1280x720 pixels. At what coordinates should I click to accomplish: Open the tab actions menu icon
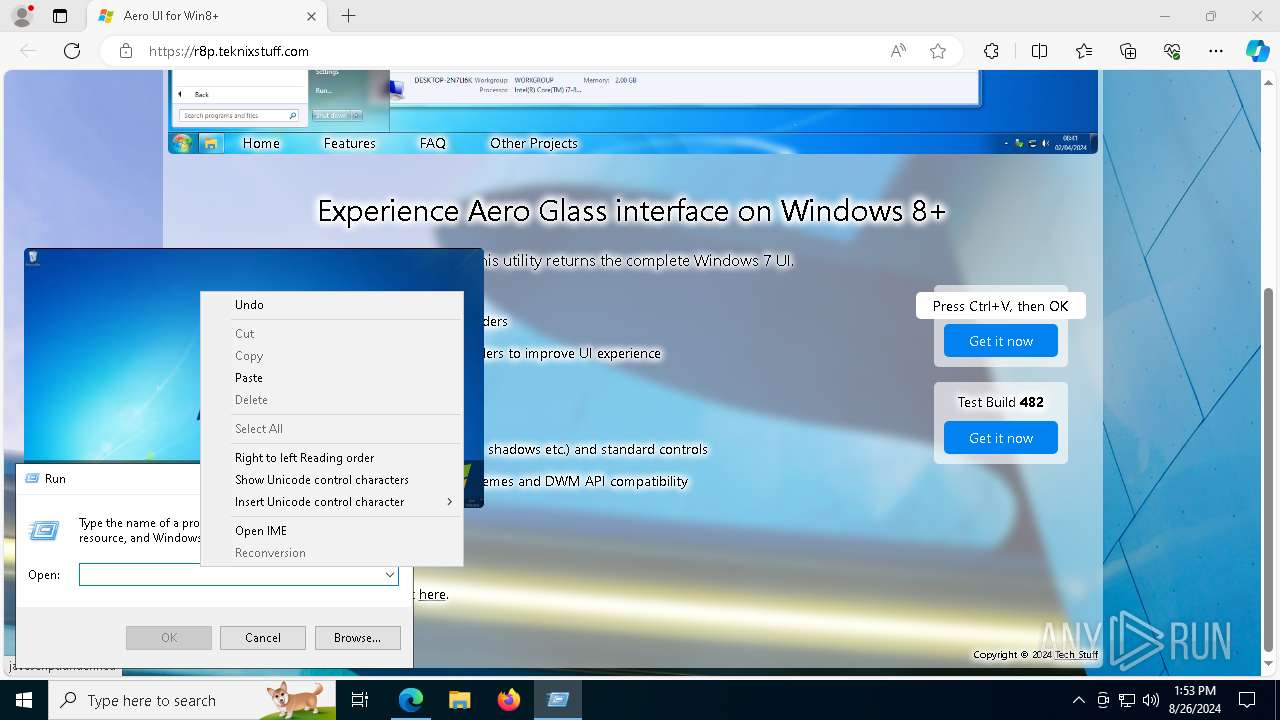(60, 16)
